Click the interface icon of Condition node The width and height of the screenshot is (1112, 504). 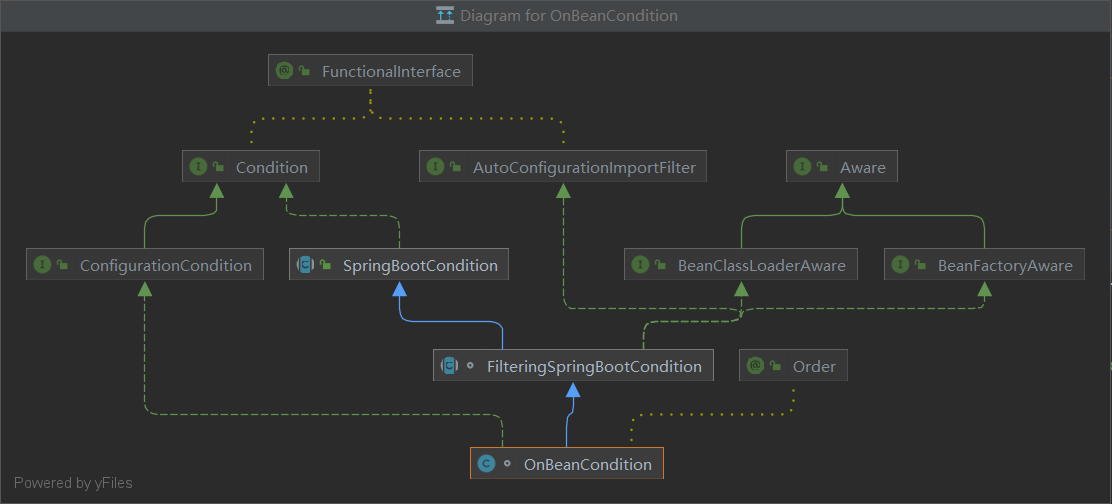click(x=199, y=167)
